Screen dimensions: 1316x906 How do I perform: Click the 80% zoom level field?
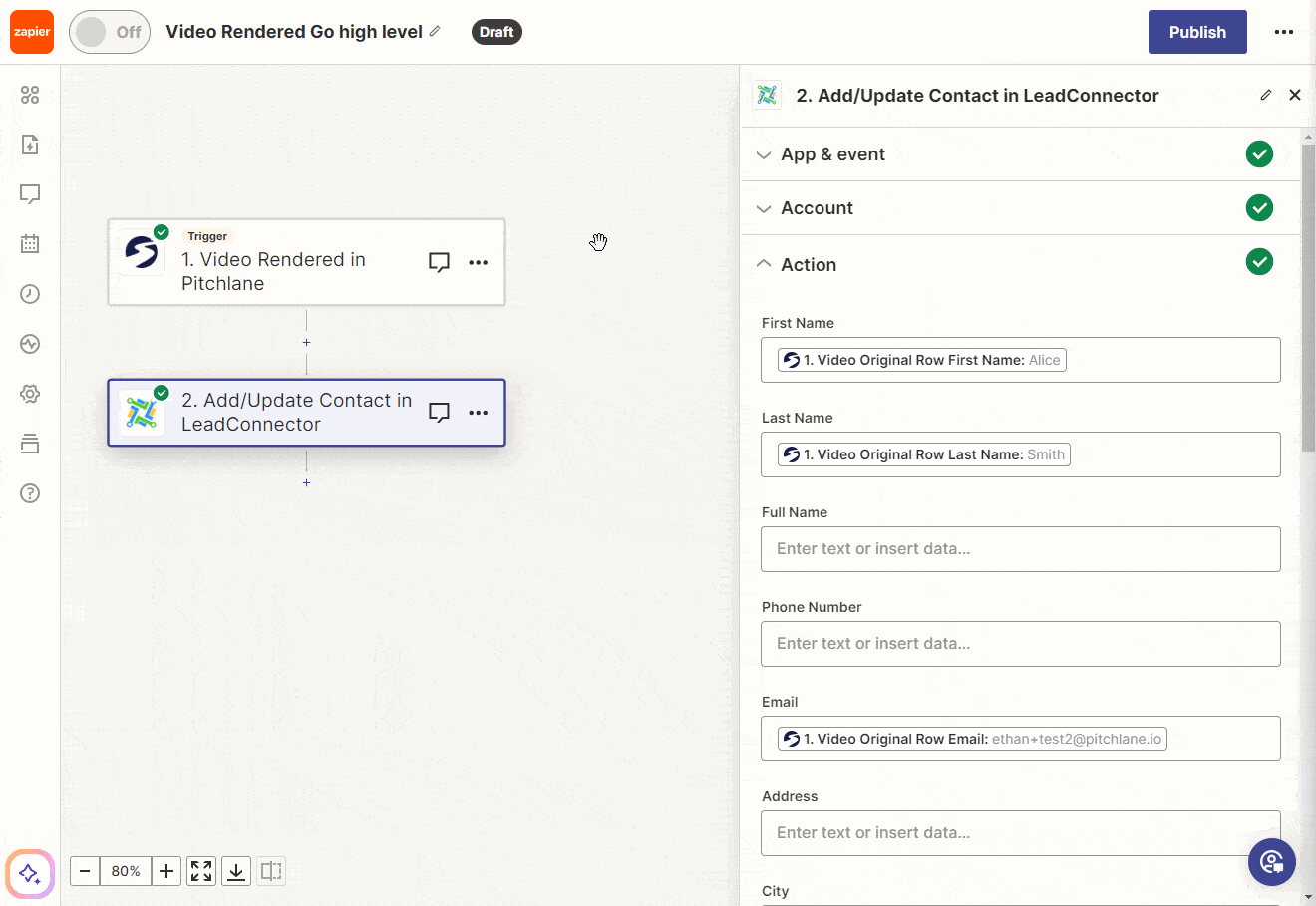pos(126,871)
